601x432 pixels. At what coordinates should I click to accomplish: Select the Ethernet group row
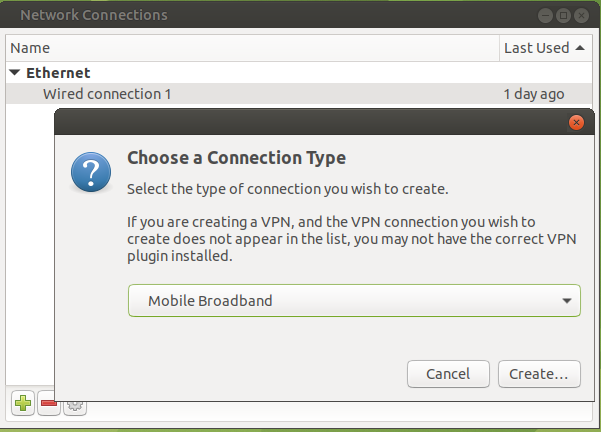pos(58,73)
